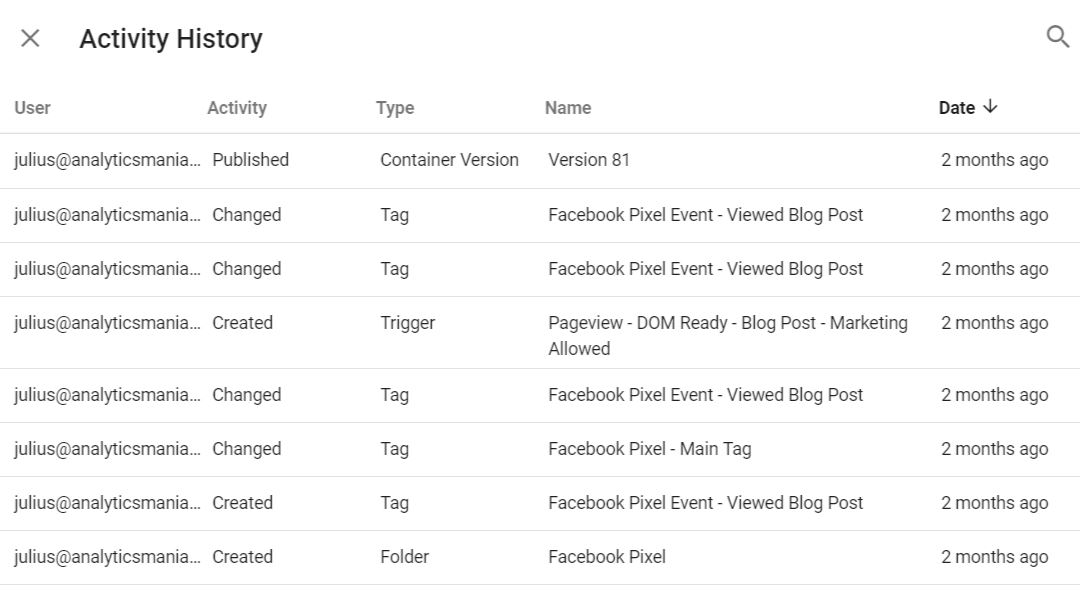Open search in Activity History
The height and width of the screenshot is (590, 1080).
click(1057, 38)
